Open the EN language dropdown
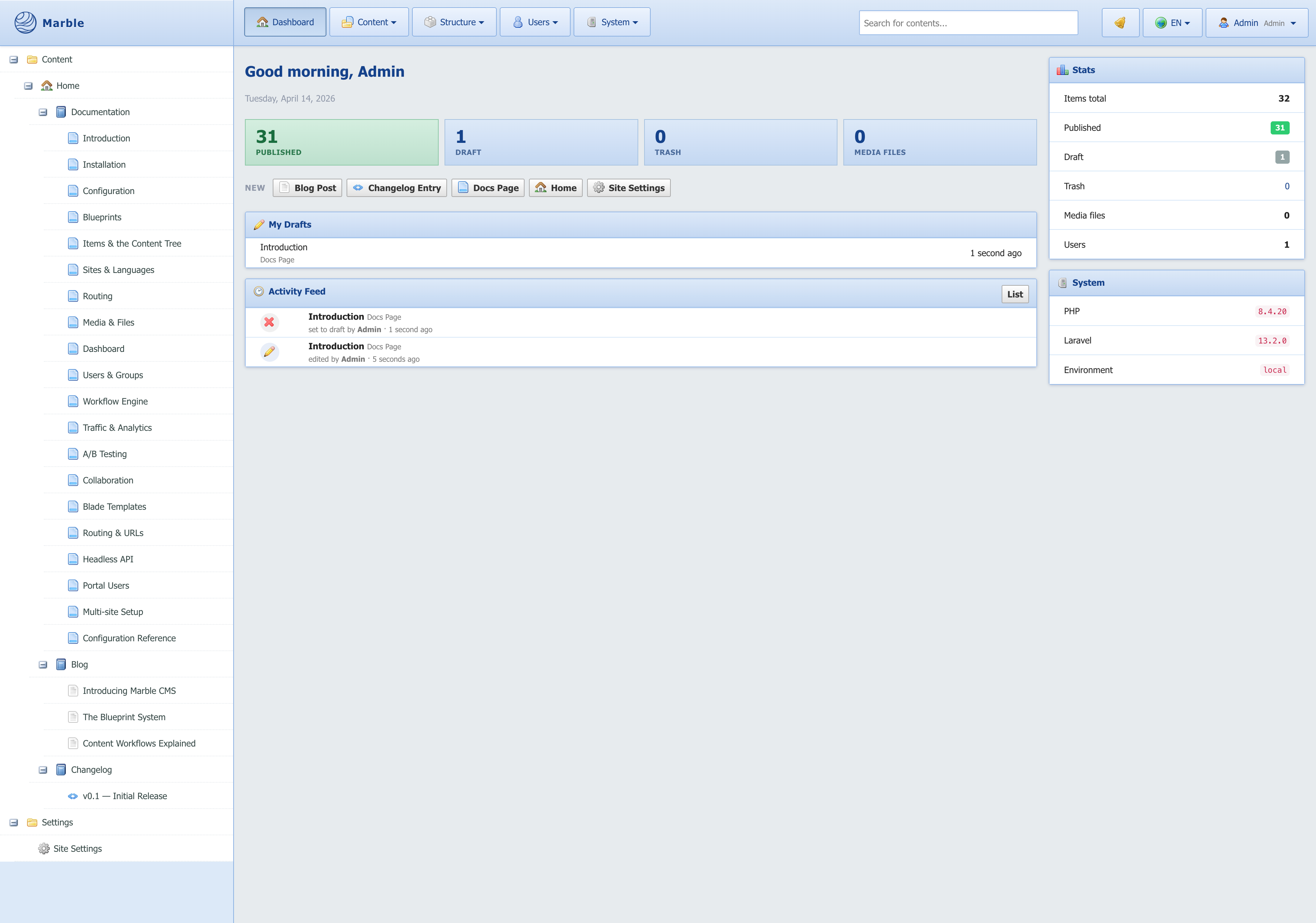Image resolution: width=1316 pixels, height=923 pixels. 1172,23
